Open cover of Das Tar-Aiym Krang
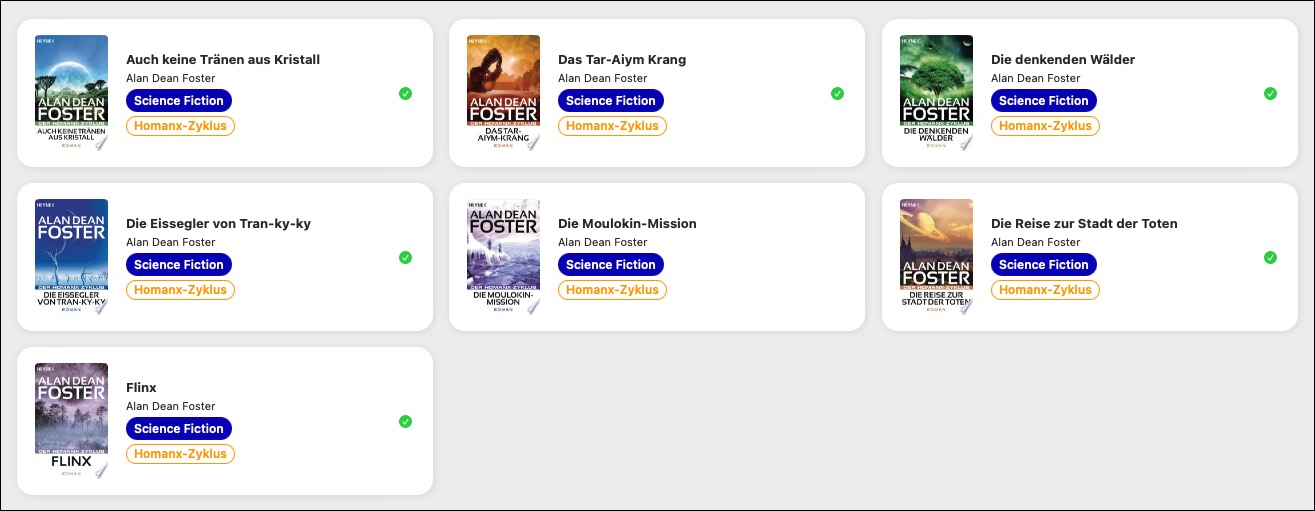 tap(503, 93)
